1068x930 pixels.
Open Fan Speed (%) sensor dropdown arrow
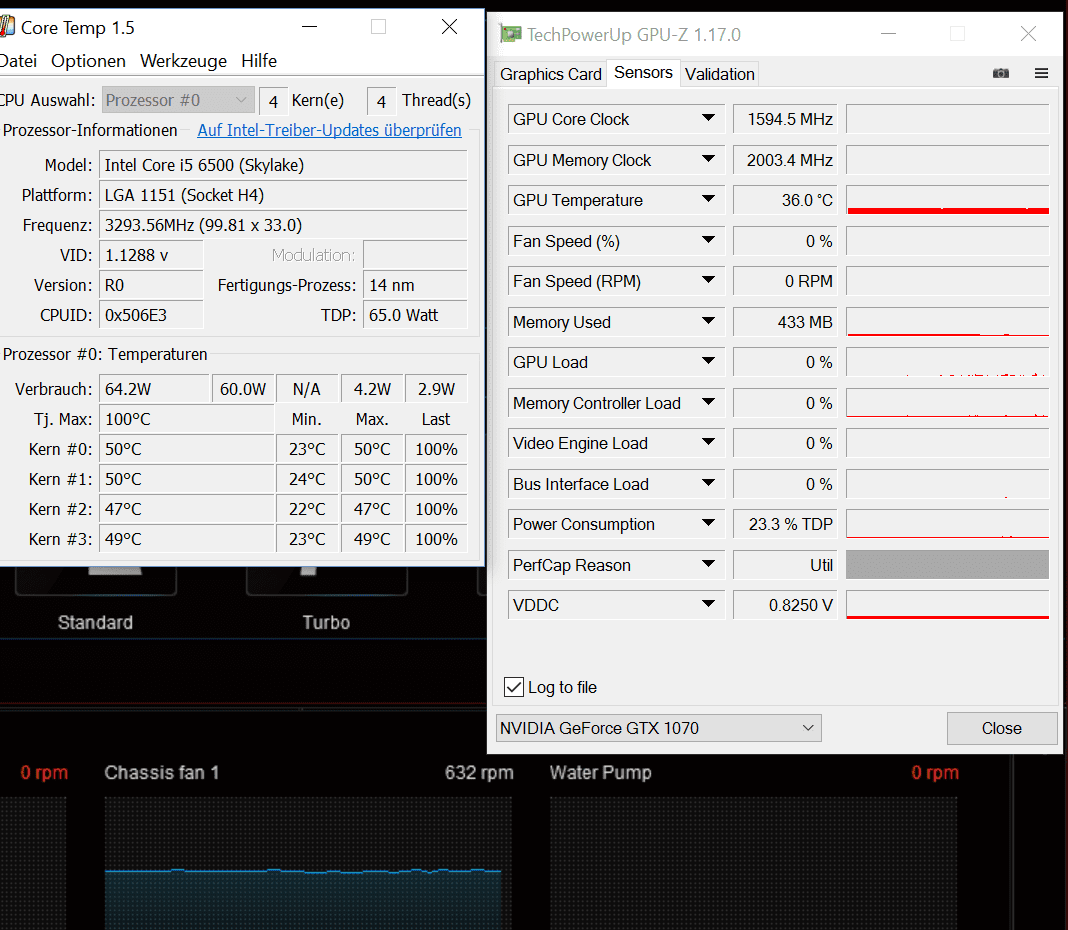[x=708, y=240]
